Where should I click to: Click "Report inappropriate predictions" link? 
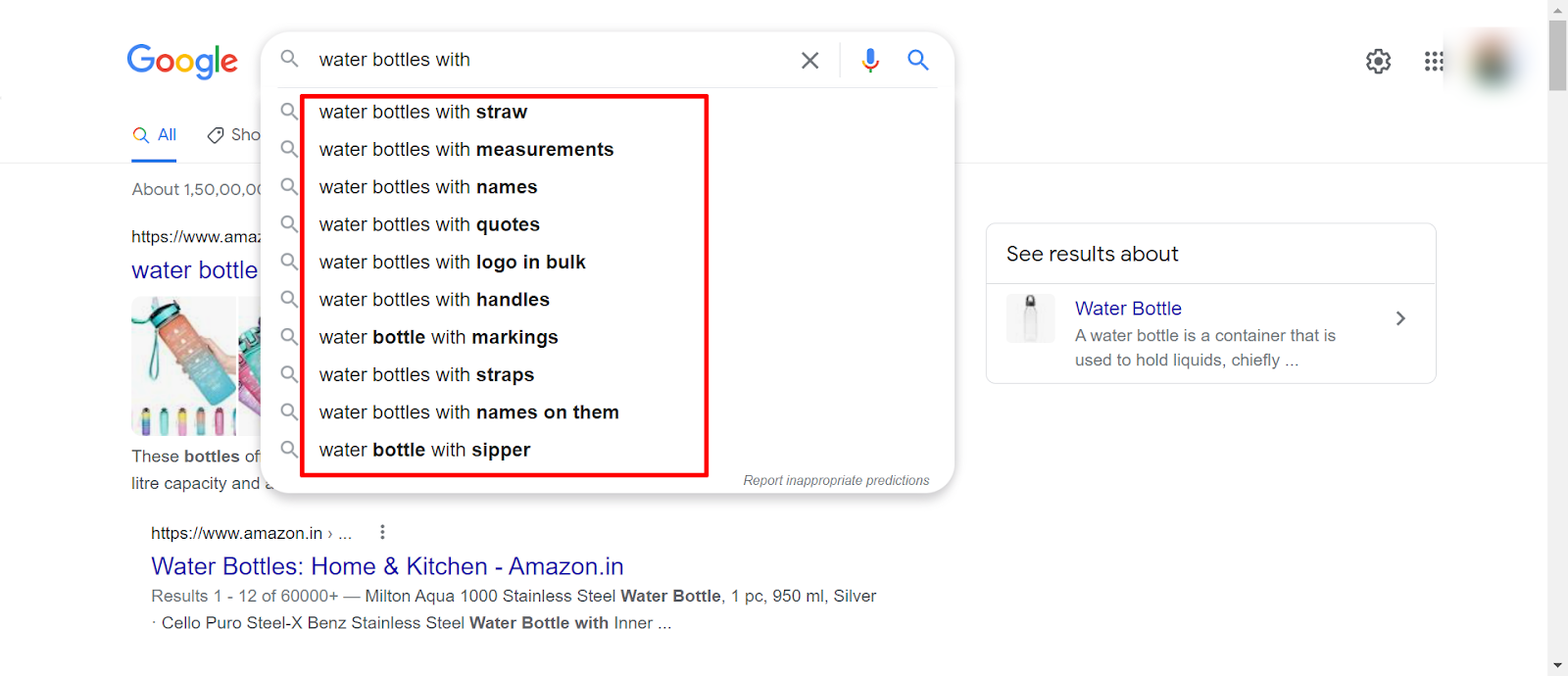(x=835, y=480)
